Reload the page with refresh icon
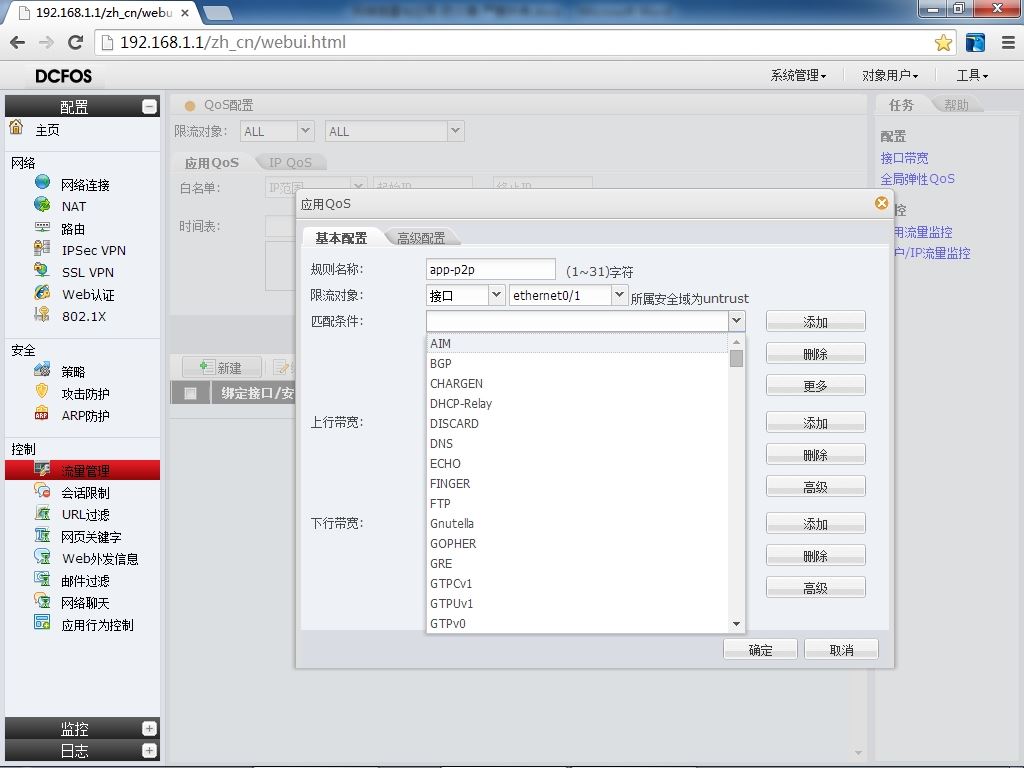 tap(75, 42)
